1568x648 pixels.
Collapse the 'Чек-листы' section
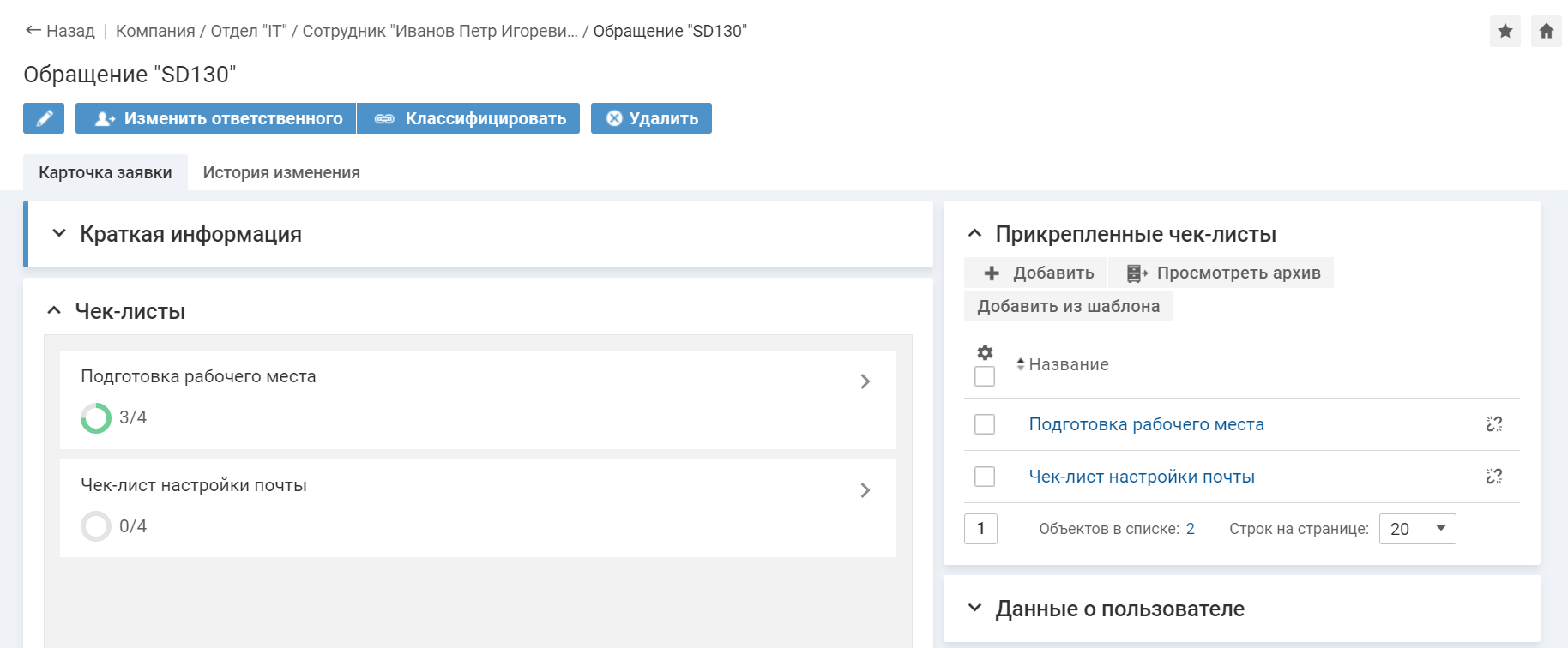(x=54, y=311)
